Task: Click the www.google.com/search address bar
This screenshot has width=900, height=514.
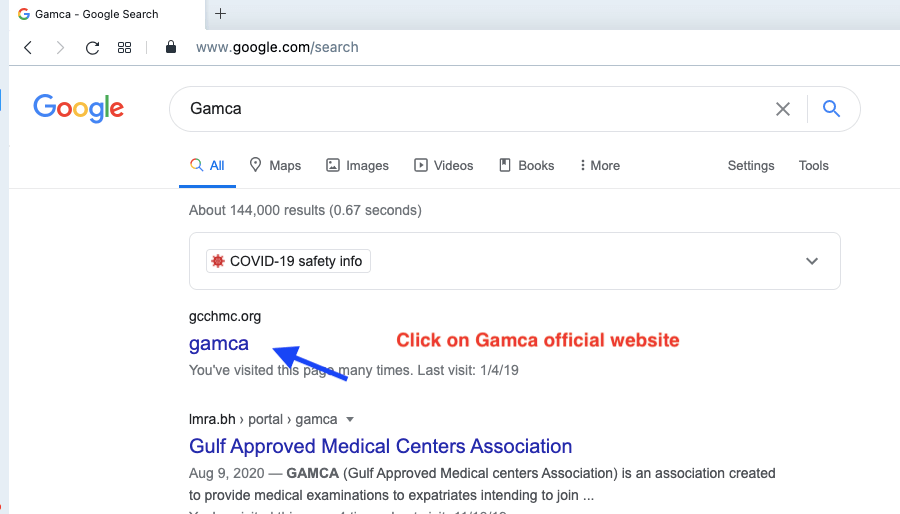Action: pos(277,47)
